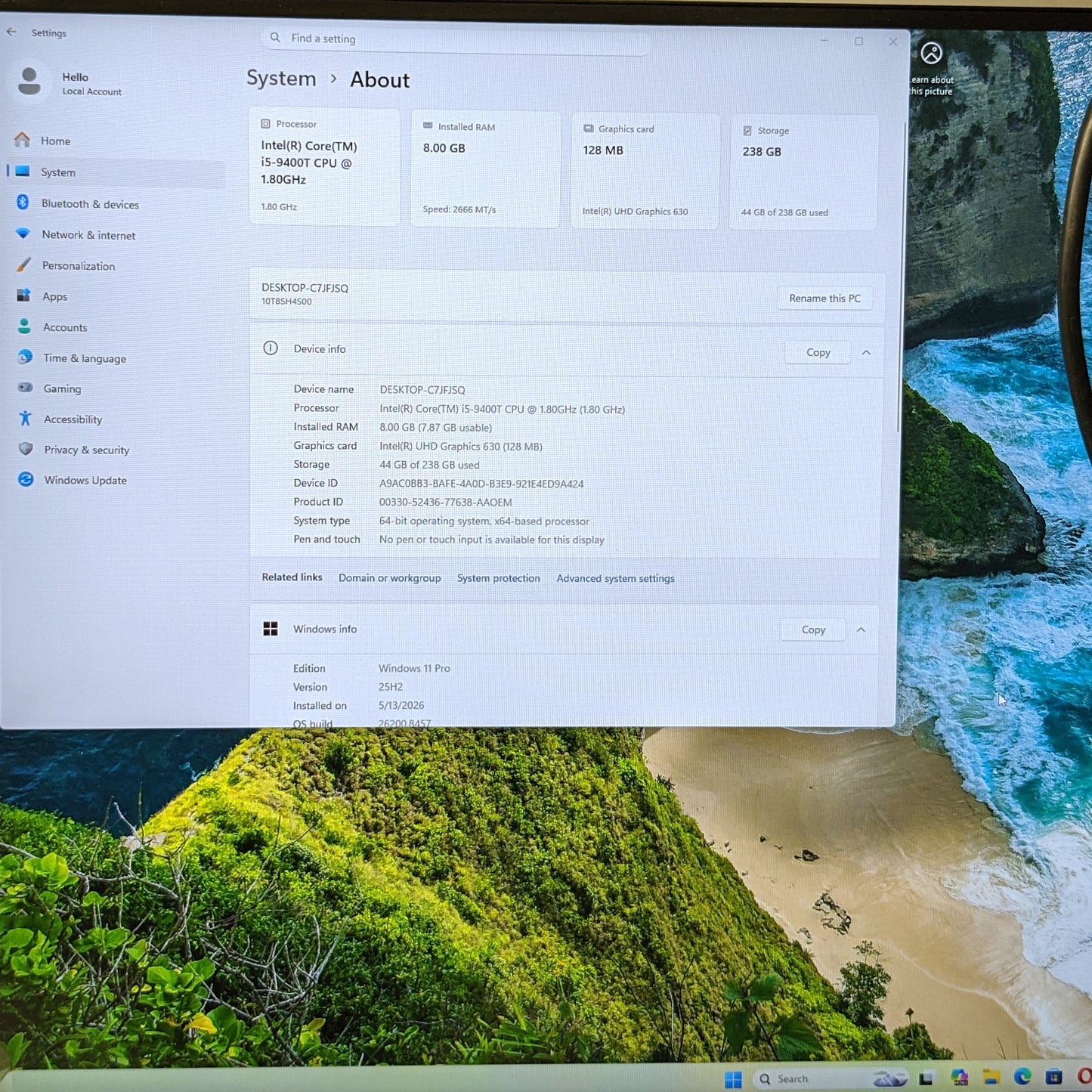Launch Microsoft Edge from the taskbar

click(x=1022, y=1076)
